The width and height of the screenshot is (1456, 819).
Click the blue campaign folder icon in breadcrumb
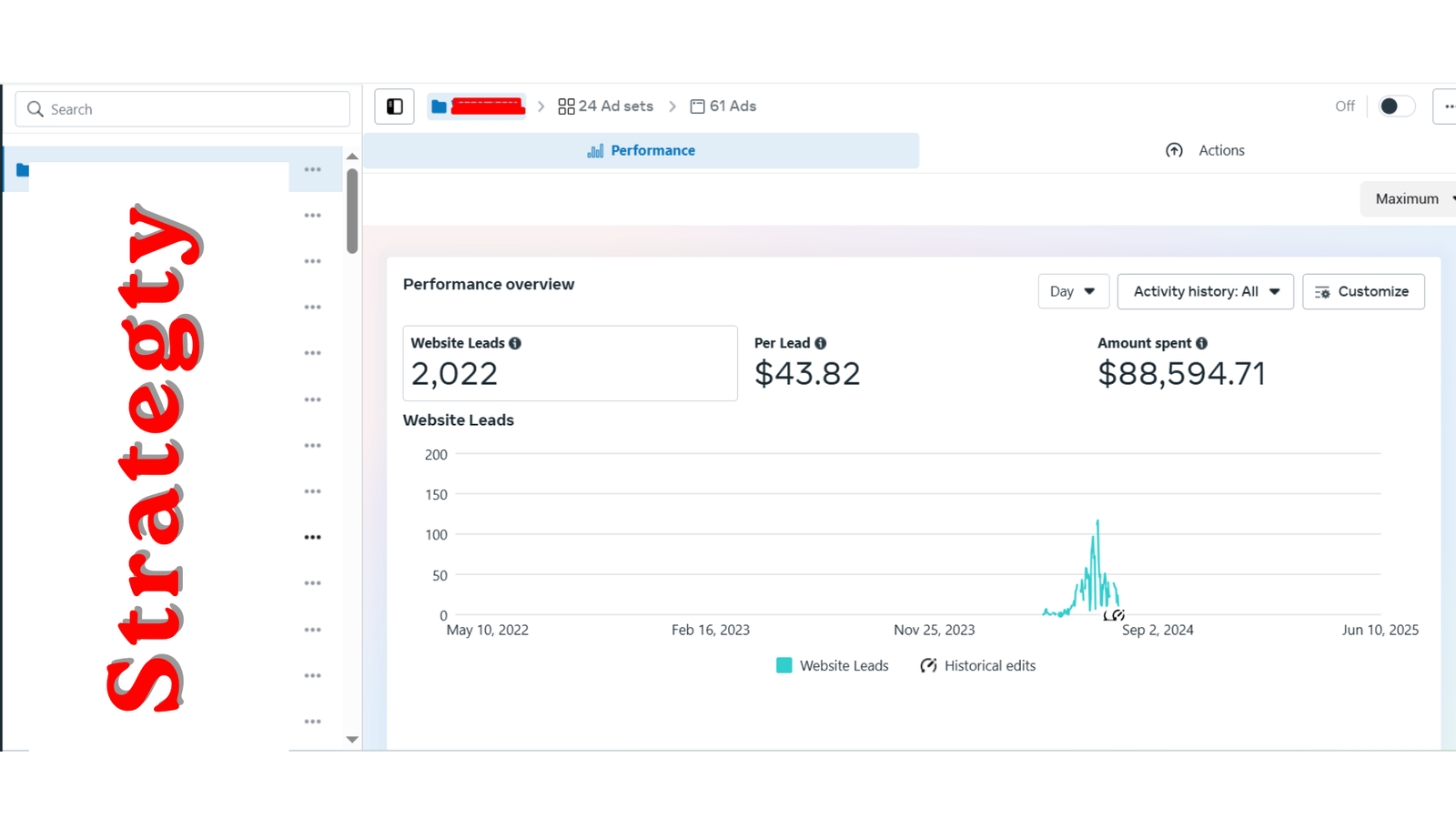pyautogui.click(x=439, y=106)
